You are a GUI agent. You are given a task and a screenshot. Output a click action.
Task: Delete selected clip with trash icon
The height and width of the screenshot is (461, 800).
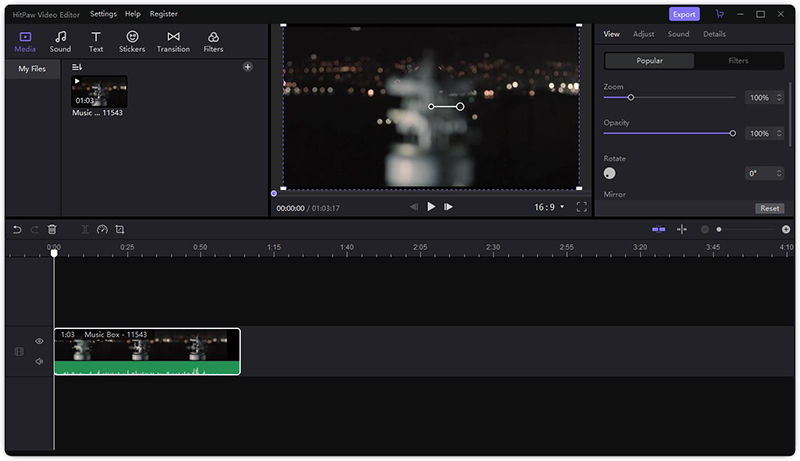[x=52, y=229]
